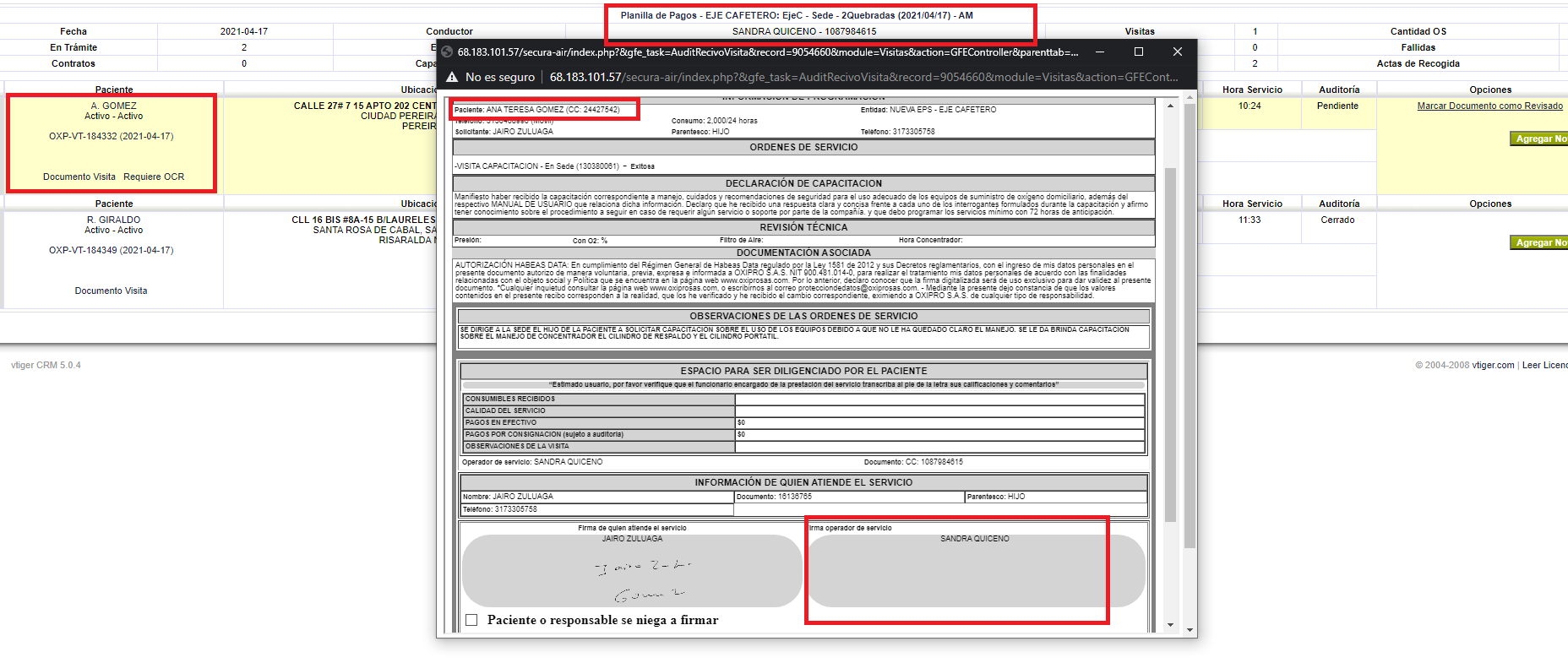This screenshot has height=663, width=1568.
Task: Click the operator signature box SANDRA QUICENO
Action: 976,570
